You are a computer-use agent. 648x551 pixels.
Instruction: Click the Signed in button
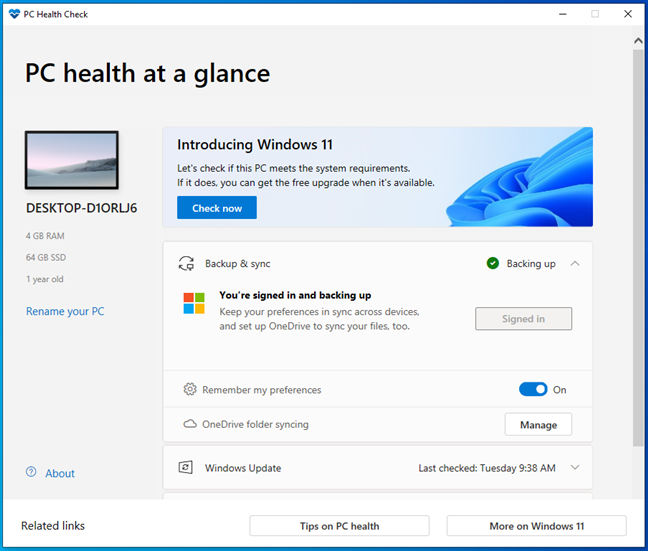pos(524,319)
